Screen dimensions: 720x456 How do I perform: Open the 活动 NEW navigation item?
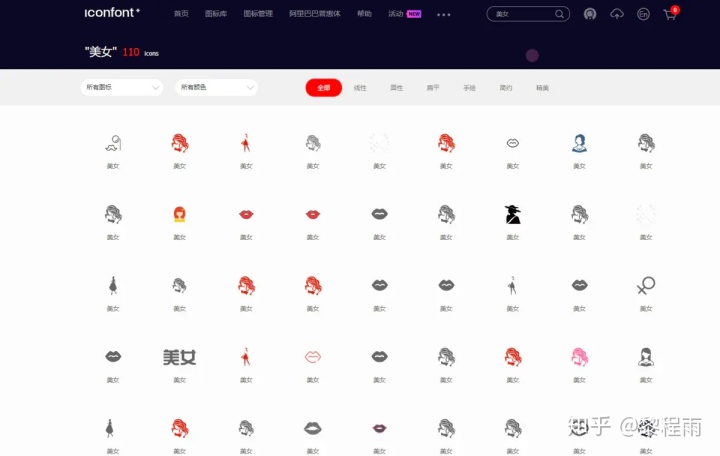coord(405,14)
